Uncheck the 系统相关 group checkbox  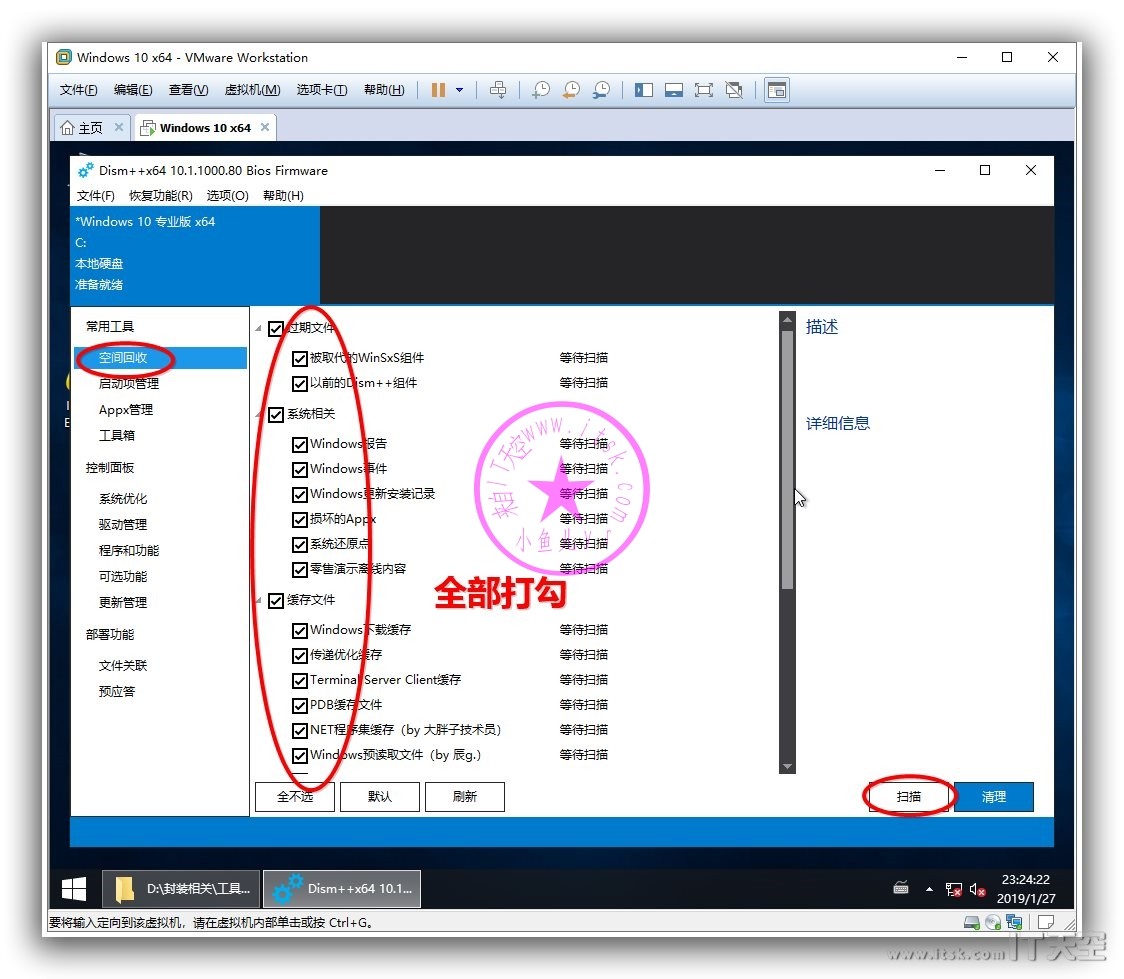[x=276, y=414]
